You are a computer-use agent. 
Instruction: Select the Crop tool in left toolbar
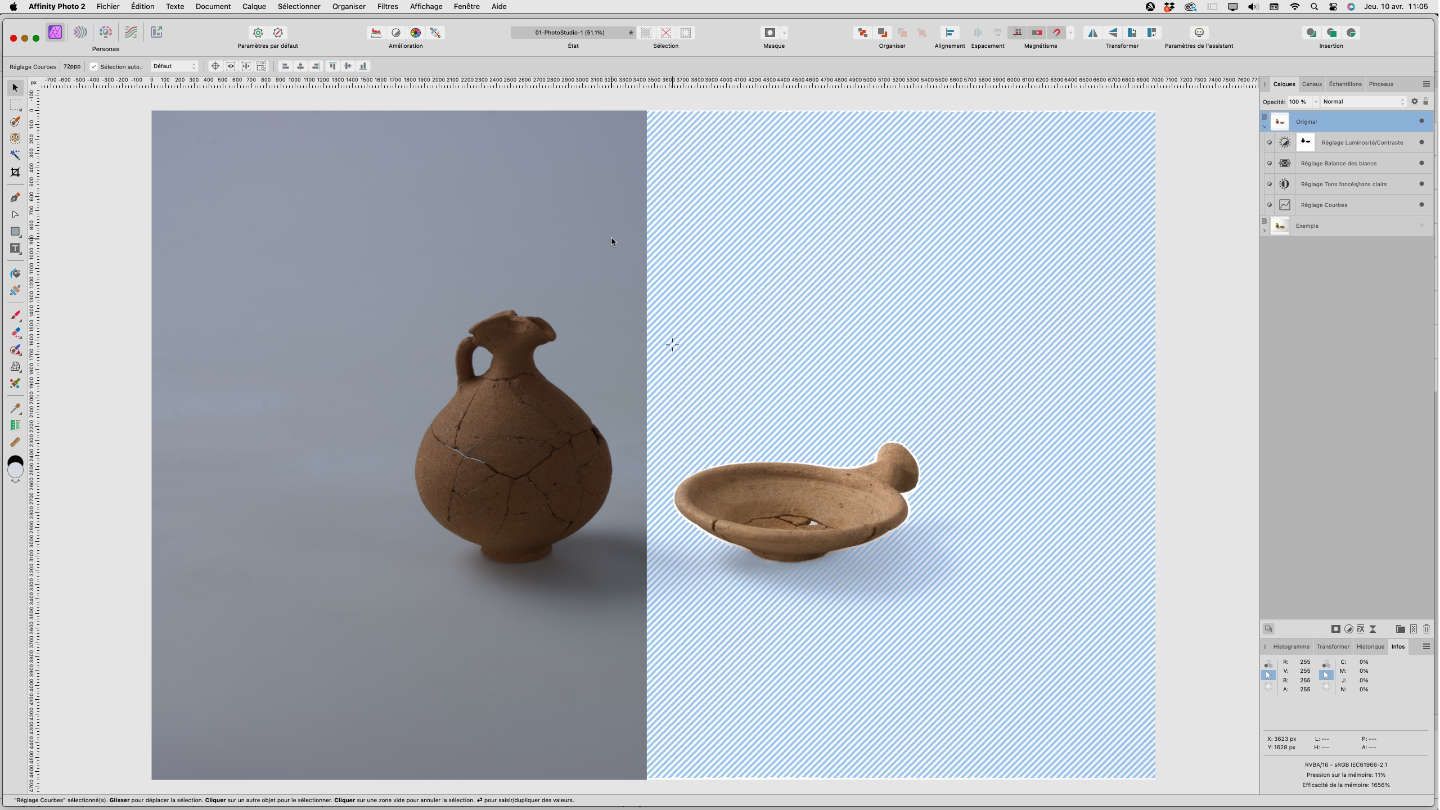tap(15, 172)
